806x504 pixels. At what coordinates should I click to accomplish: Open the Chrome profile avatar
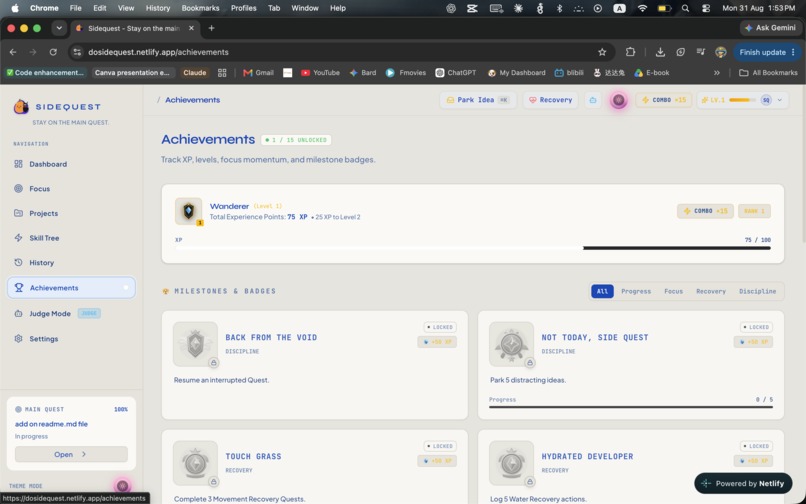click(721, 52)
